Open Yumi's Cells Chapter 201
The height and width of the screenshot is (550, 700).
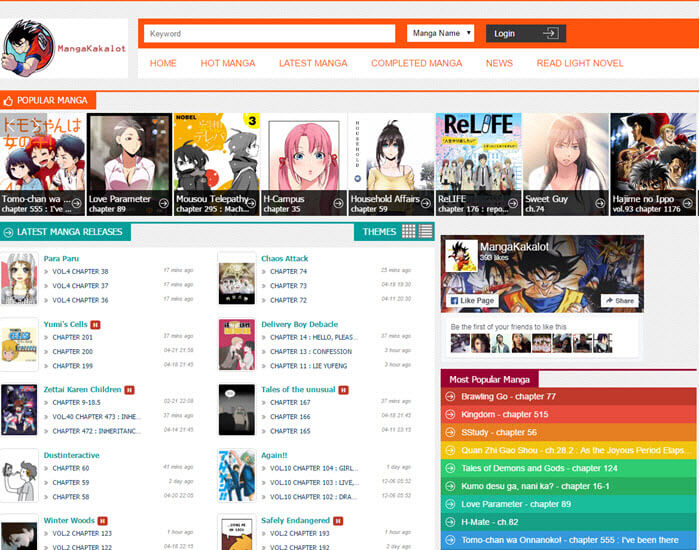72,337
